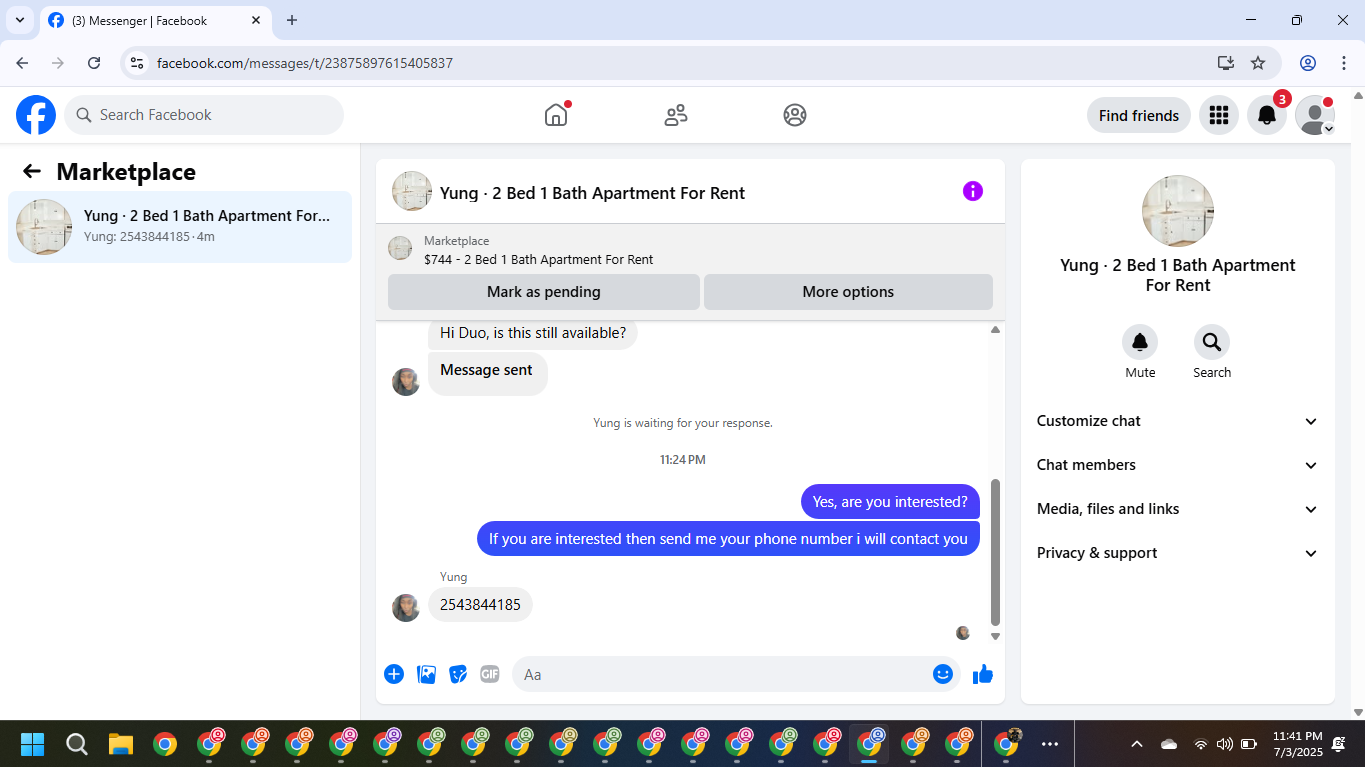Open listing thumbnail in right panel
The width and height of the screenshot is (1365, 767).
click(1178, 211)
